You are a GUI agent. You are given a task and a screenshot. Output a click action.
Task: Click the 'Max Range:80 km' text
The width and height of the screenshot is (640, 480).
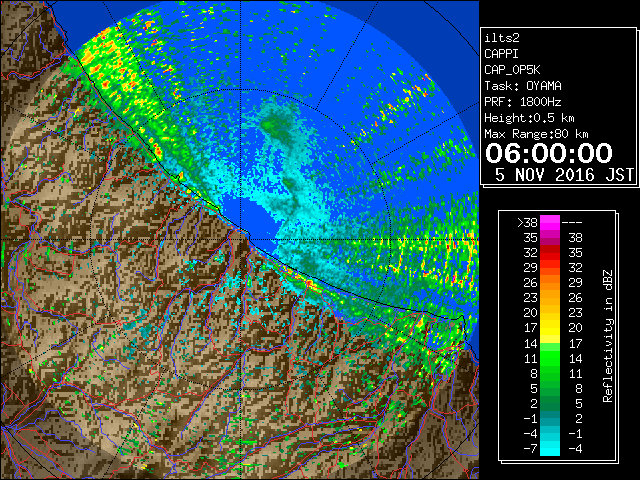click(536, 134)
